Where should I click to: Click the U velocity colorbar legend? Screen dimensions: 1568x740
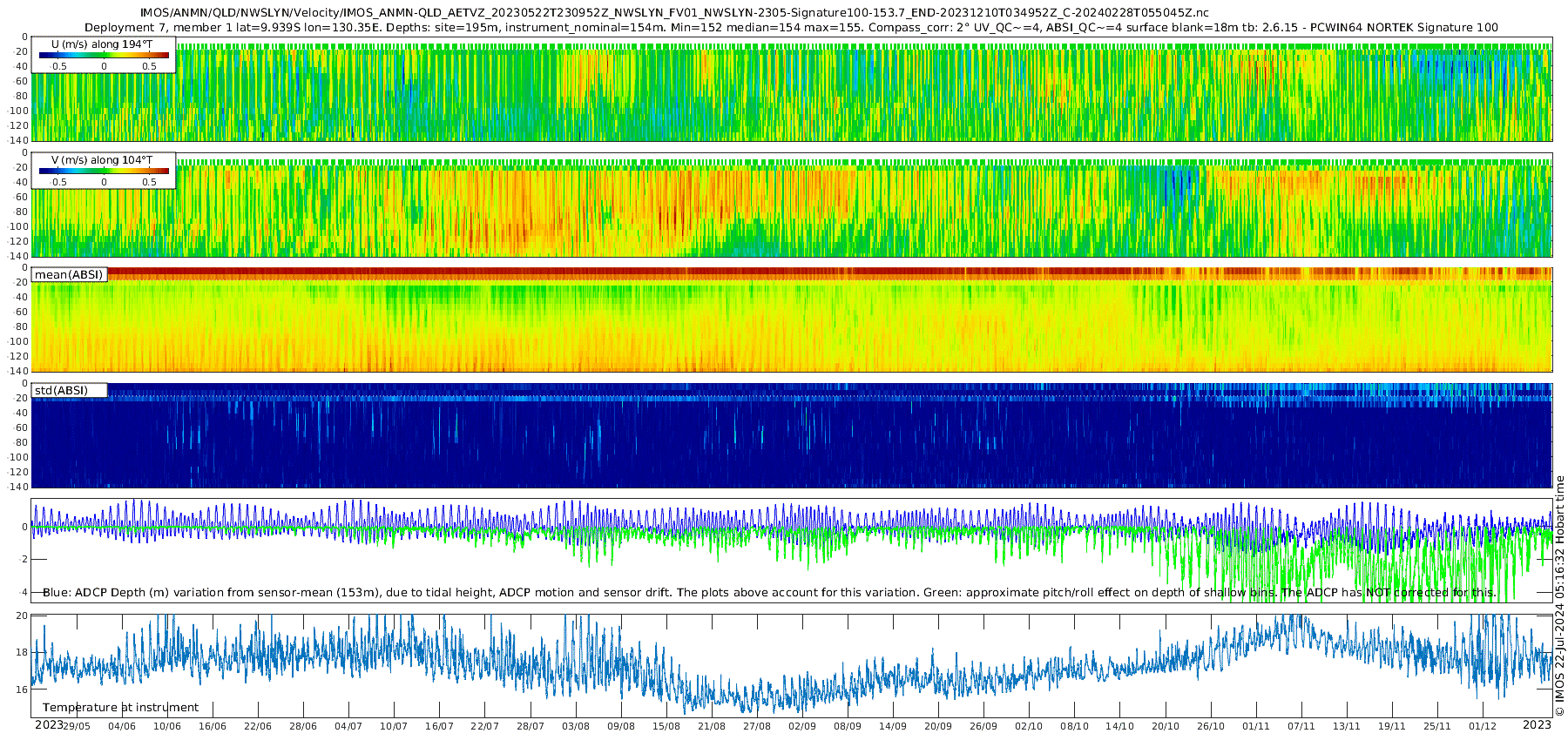click(x=104, y=55)
